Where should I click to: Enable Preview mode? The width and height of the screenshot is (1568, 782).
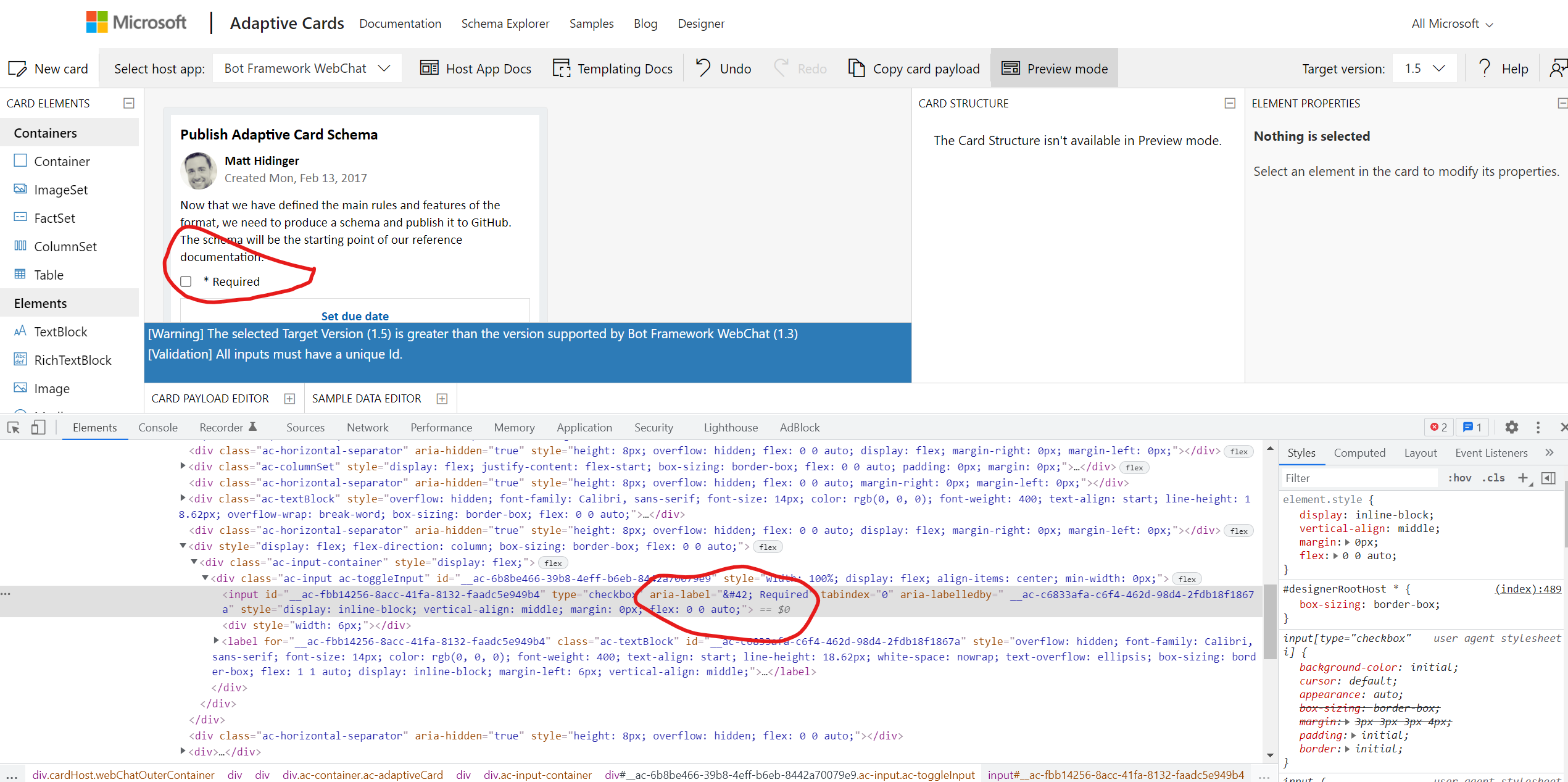pos(1054,69)
